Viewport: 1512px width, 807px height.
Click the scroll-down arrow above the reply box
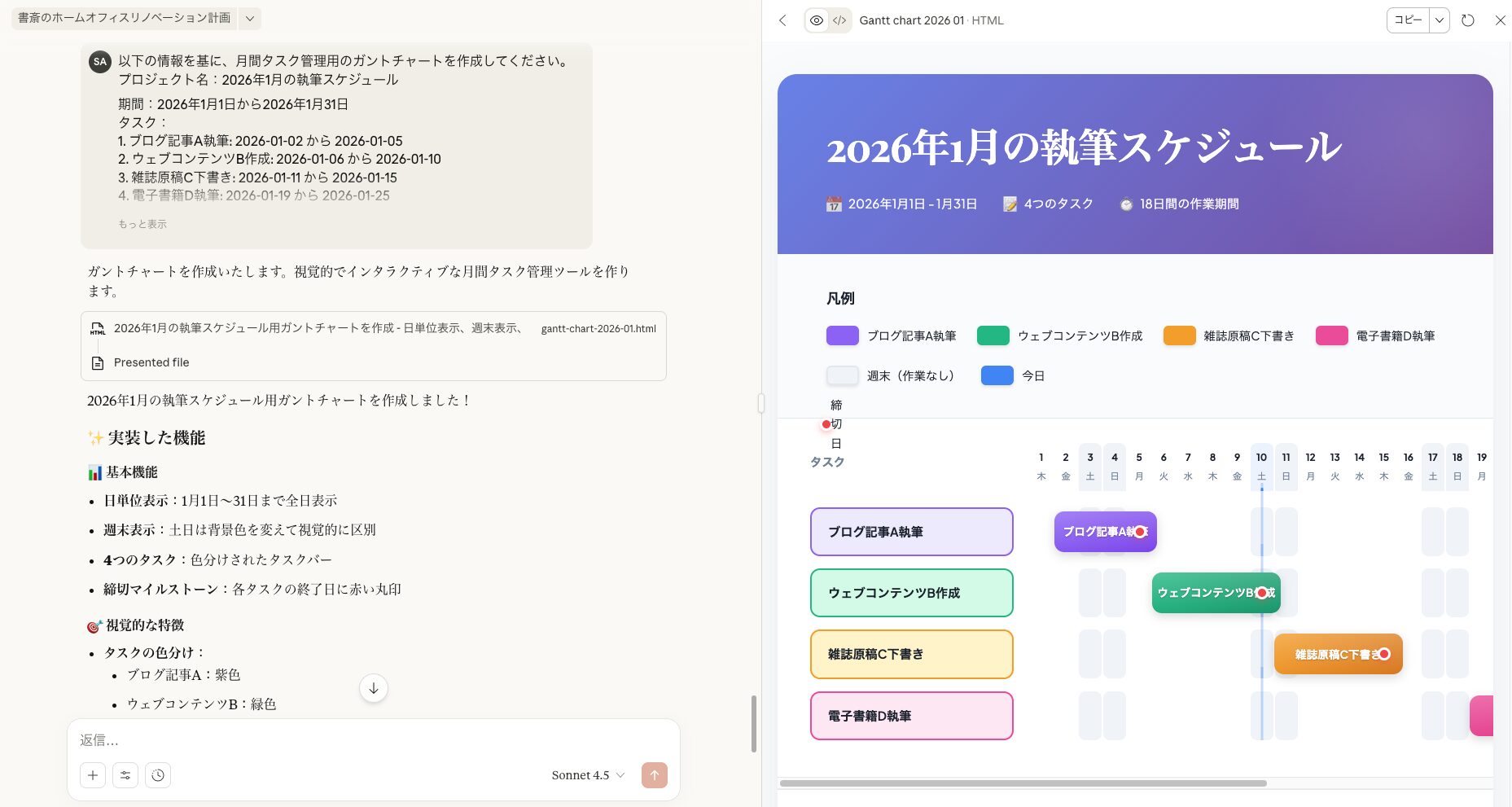point(373,688)
